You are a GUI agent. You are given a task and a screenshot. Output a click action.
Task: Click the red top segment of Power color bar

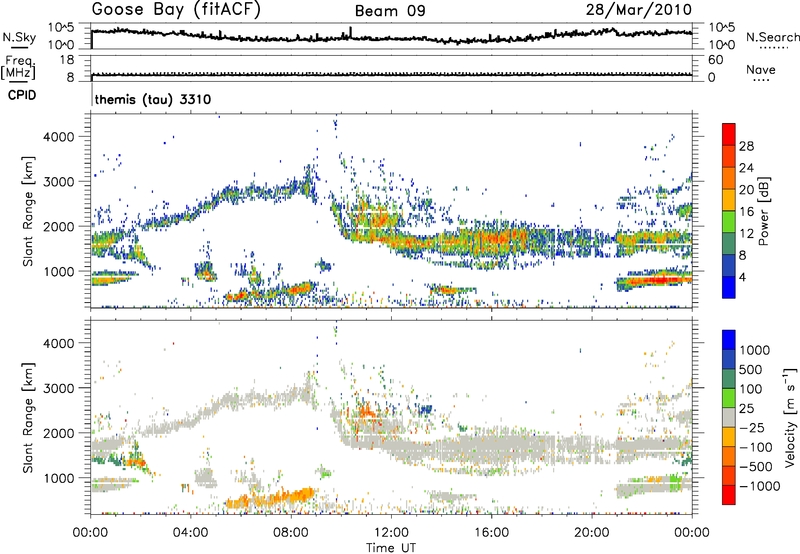pyautogui.click(x=729, y=134)
